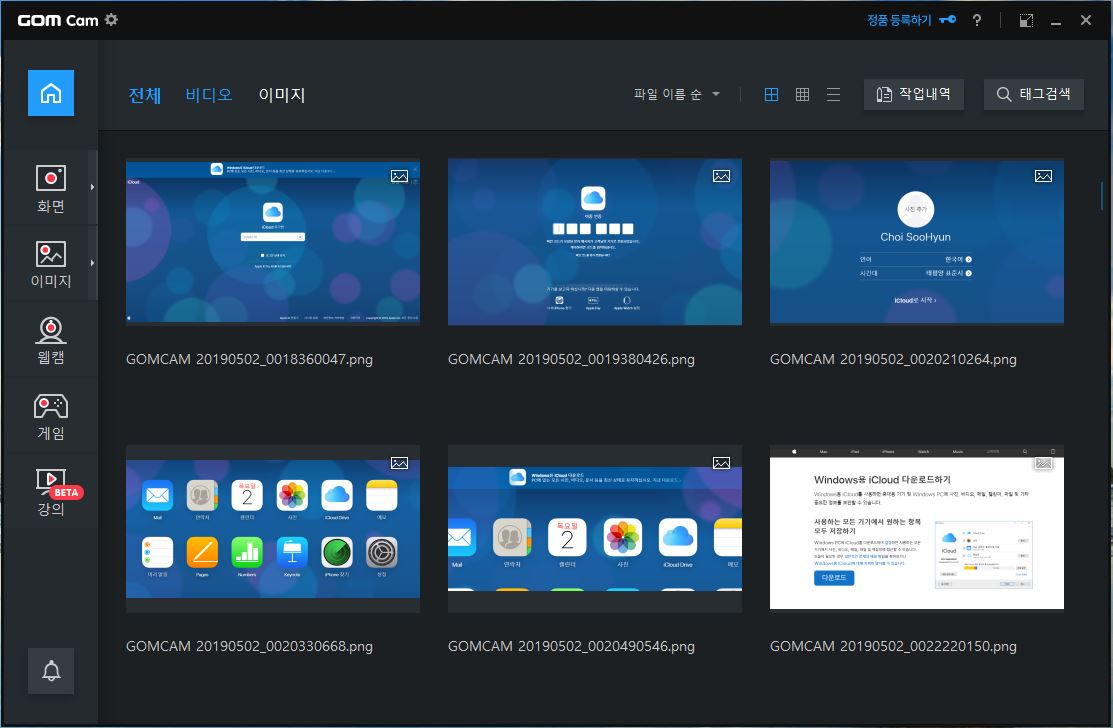The width and height of the screenshot is (1113, 728).
Task: Close the GOM Cam window
Action: pos(1086,20)
